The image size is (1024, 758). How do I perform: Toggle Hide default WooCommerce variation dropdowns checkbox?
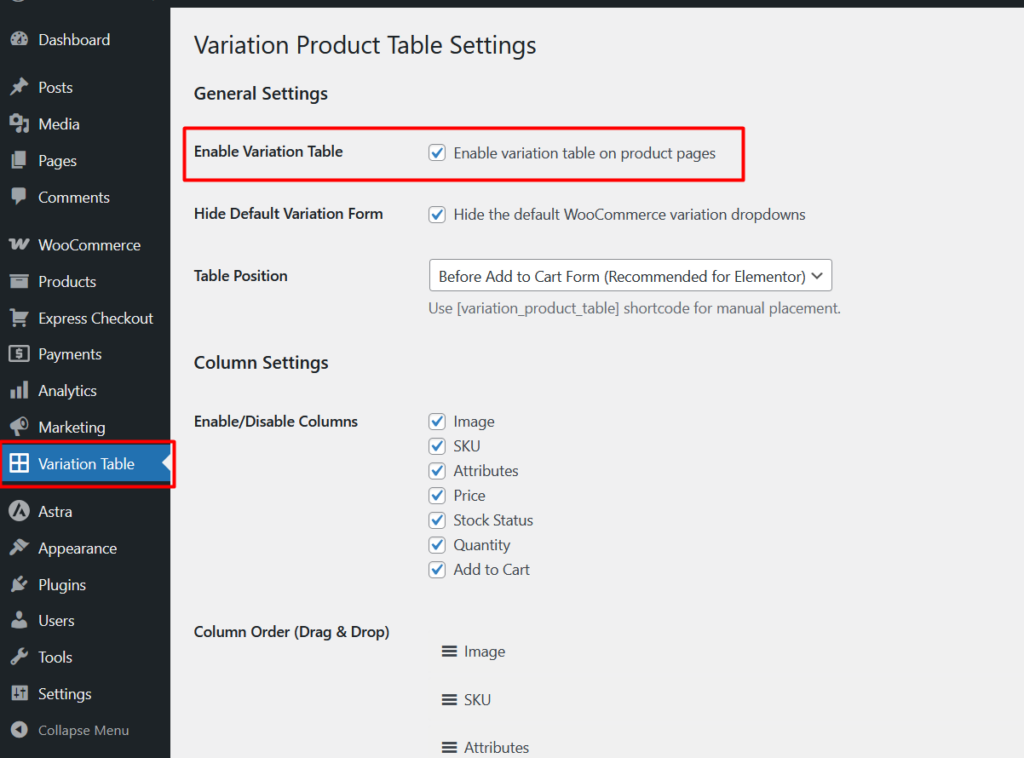[x=437, y=214]
